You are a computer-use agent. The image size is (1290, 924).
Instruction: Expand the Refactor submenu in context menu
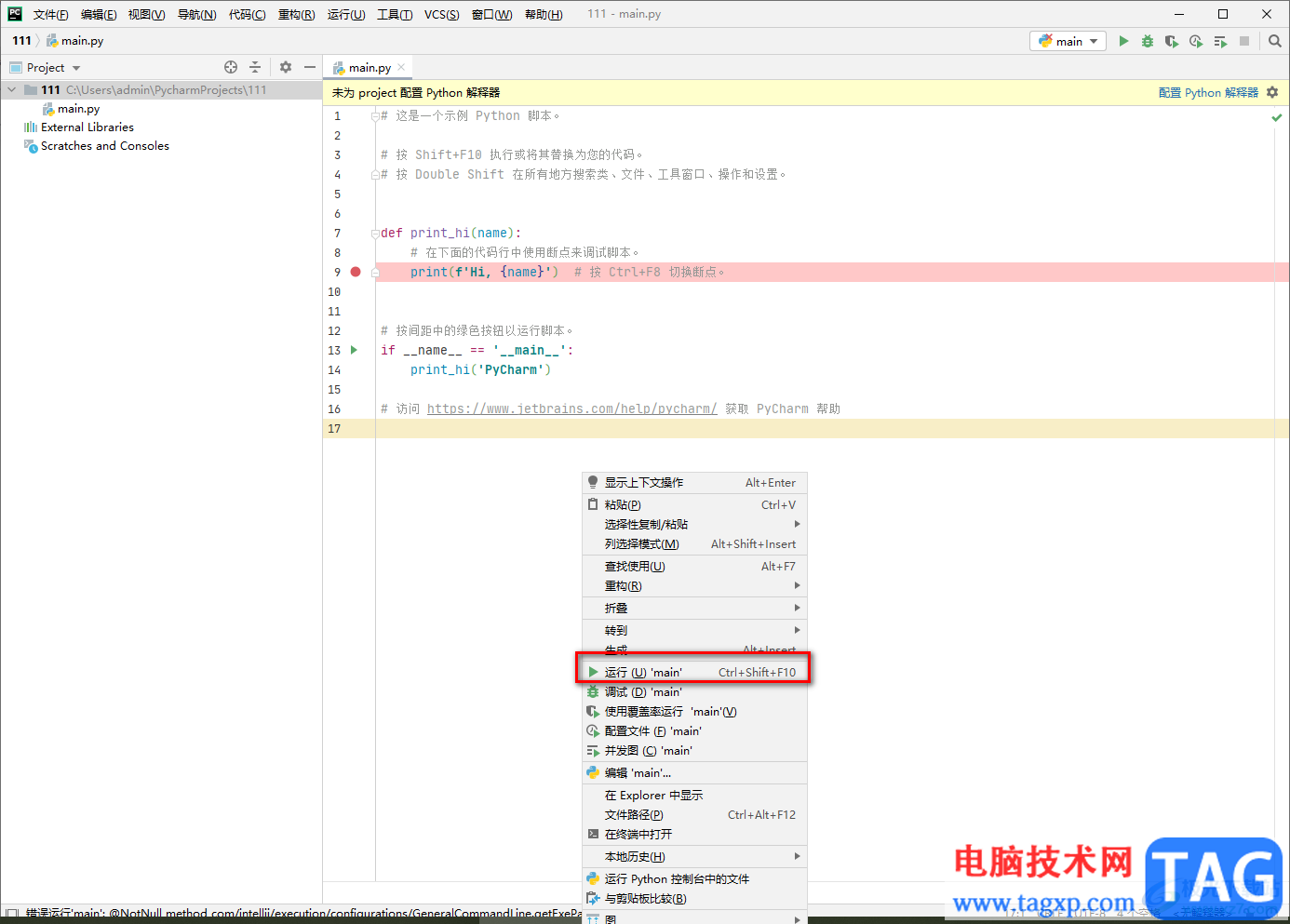tap(694, 585)
